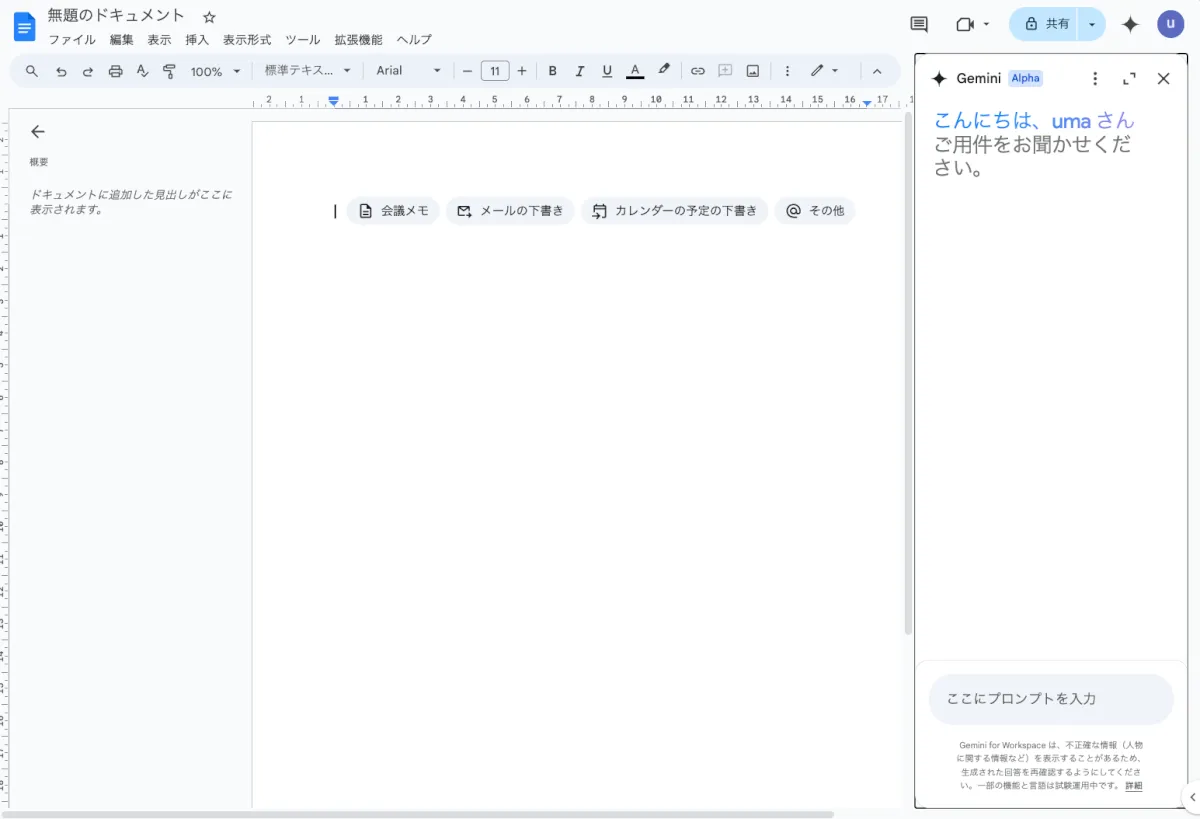Toggle italic formatting
Screen dimensions: 1200x819
tap(580, 71)
